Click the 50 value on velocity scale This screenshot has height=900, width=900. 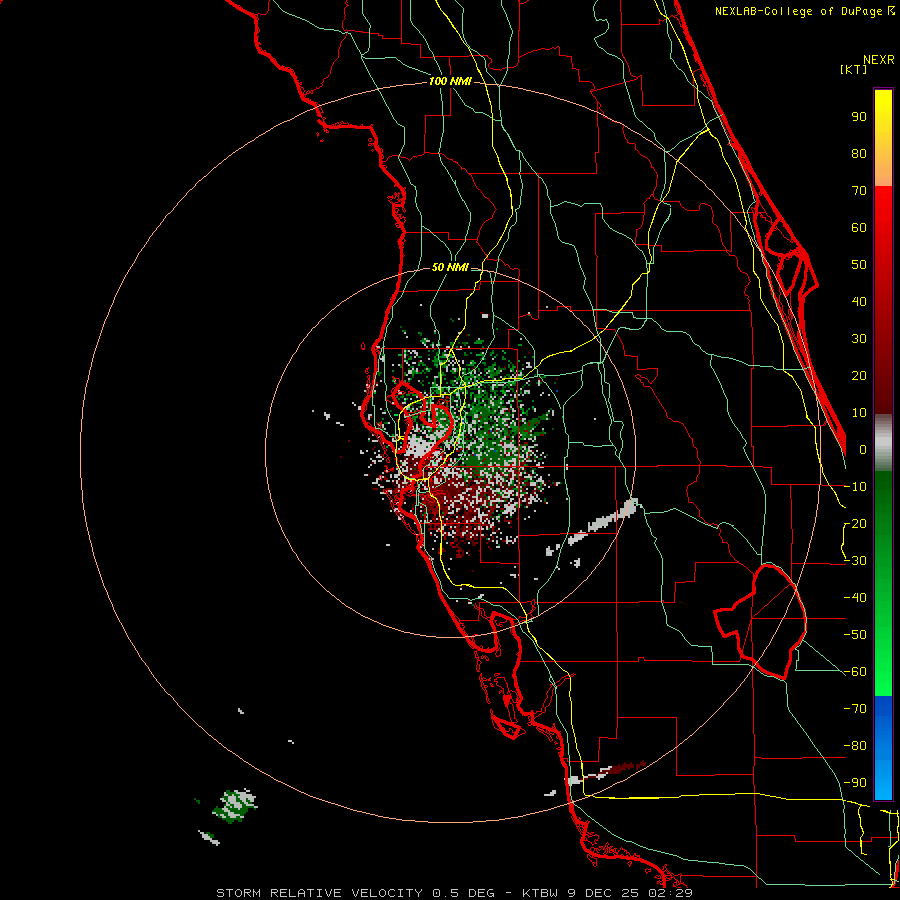tap(859, 265)
